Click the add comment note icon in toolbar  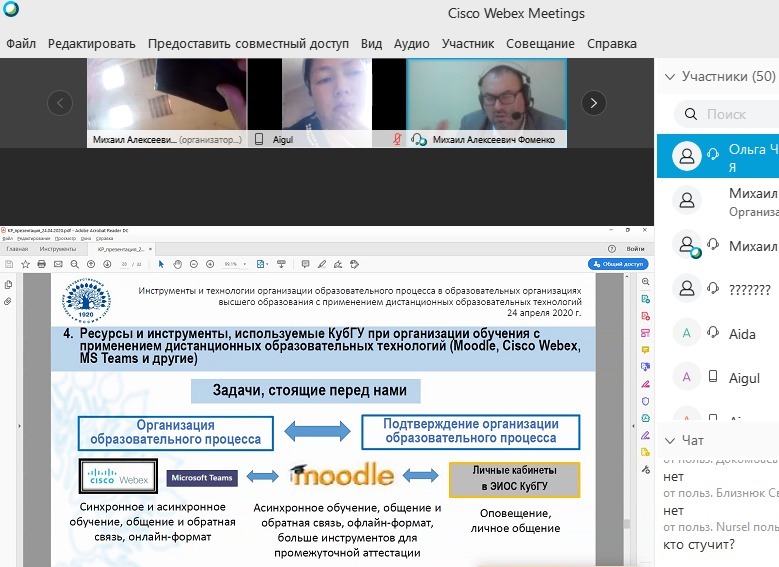click(x=305, y=264)
